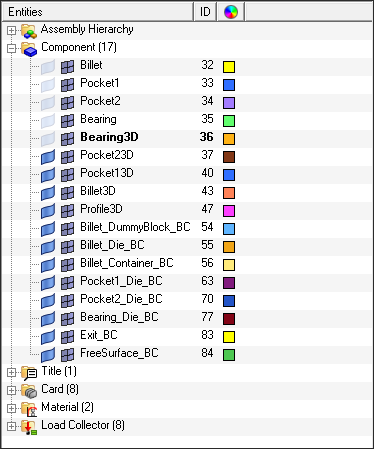Click the Card folder icon
The height and width of the screenshot is (449, 374).
pos(29,391)
